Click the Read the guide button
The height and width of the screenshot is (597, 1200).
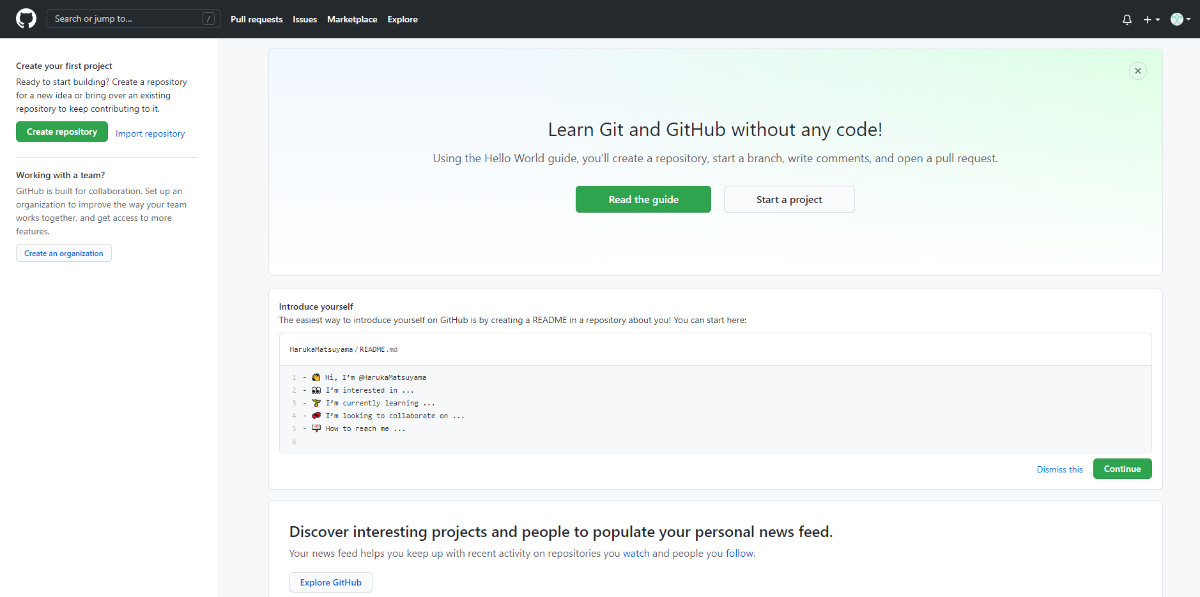(x=643, y=199)
